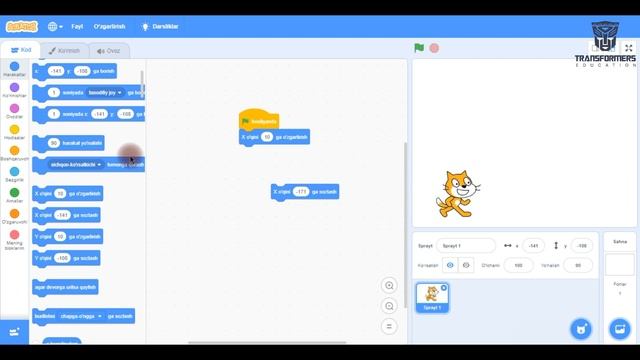Open the add extension button
The height and width of the screenshot is (360, 640).
coord(14,331)
